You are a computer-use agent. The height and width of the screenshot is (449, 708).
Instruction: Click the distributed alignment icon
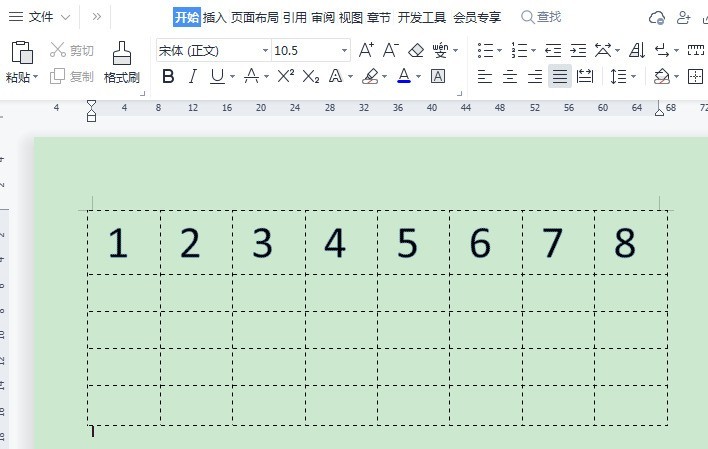pos(585,76)
